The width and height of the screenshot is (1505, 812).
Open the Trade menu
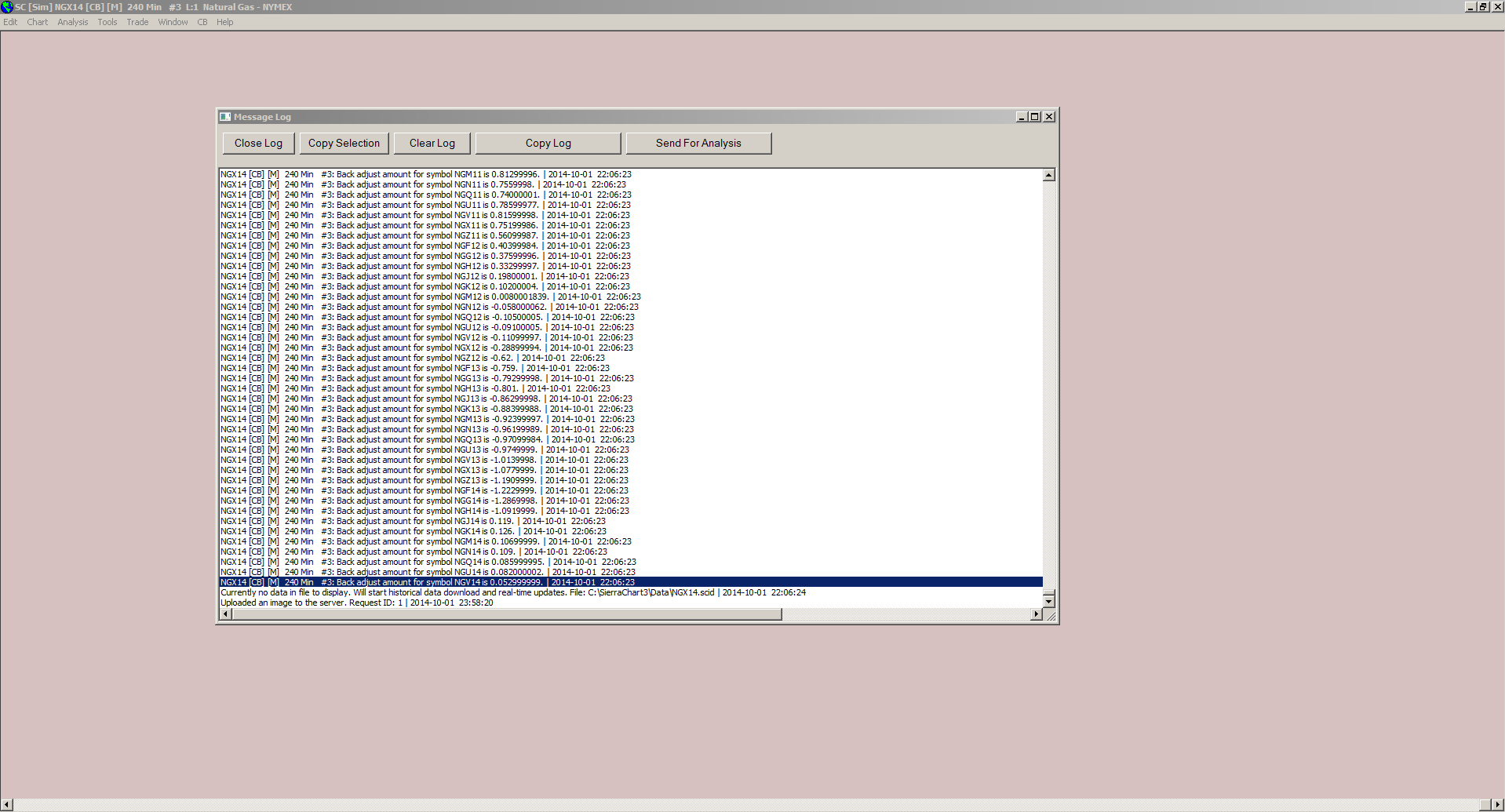pos(137,22)
